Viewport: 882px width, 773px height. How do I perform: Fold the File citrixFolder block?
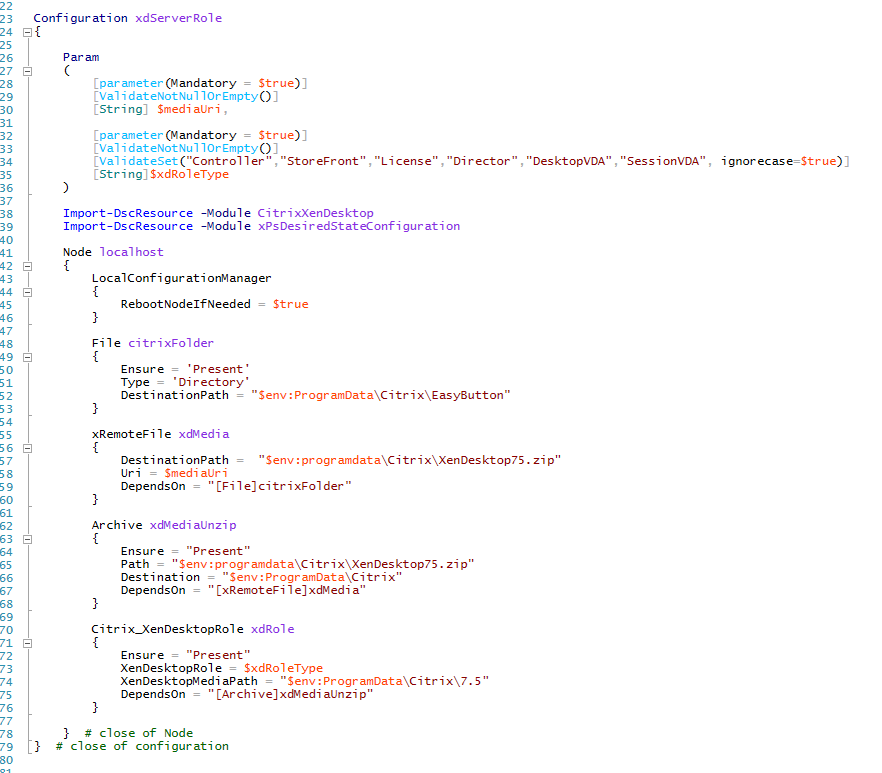(x=27, y=357)
